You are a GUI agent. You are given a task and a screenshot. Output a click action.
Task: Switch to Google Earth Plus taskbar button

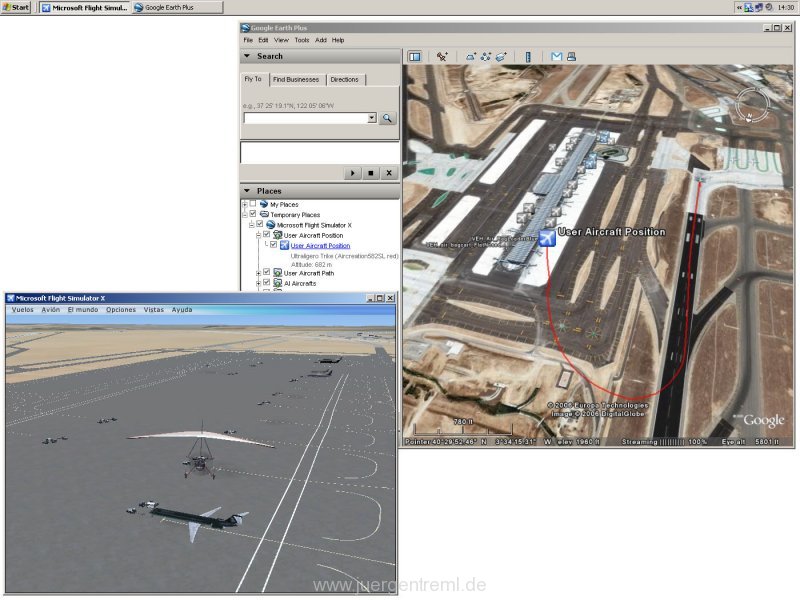pos(178,8)
